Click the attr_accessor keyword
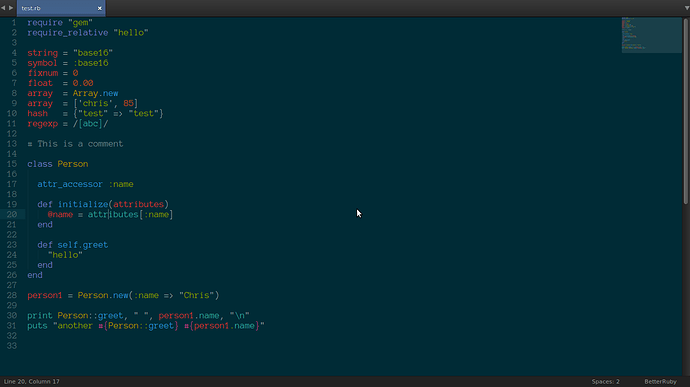 pos(70,184)
